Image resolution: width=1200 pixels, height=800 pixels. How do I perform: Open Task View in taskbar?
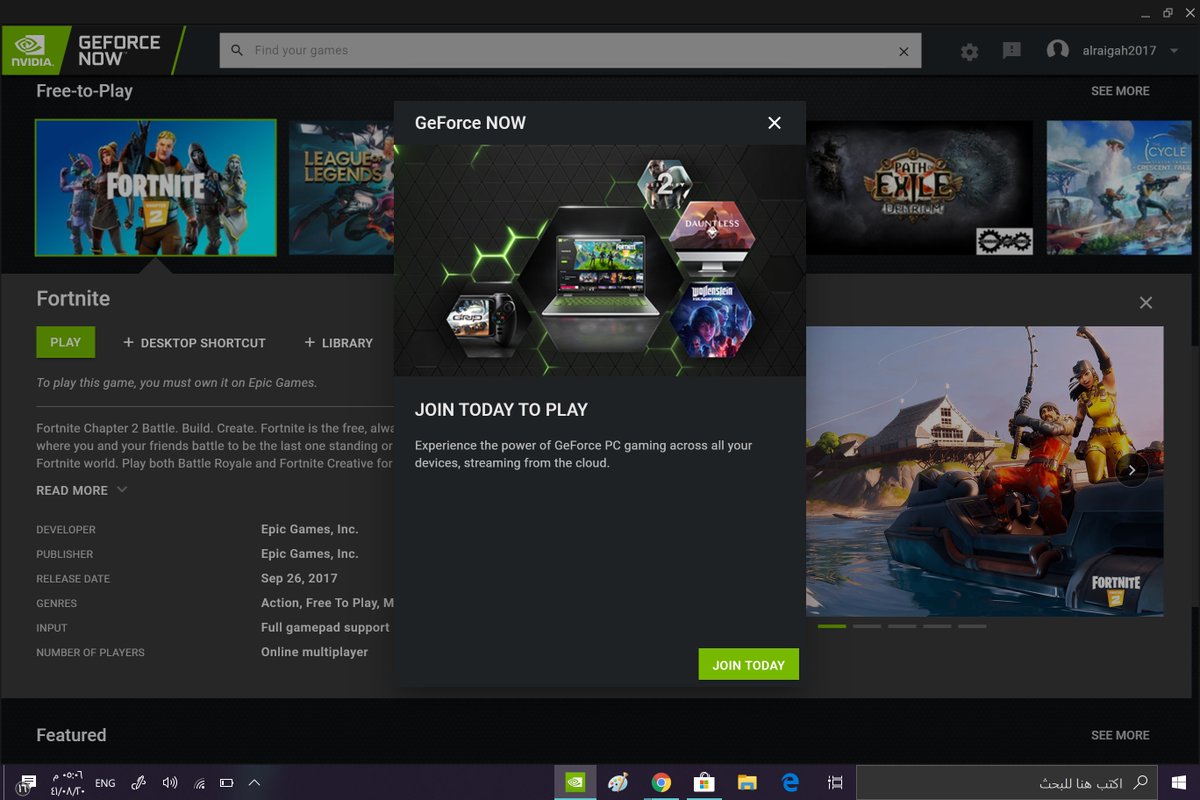pyautogui.click(x=835, y=783)
